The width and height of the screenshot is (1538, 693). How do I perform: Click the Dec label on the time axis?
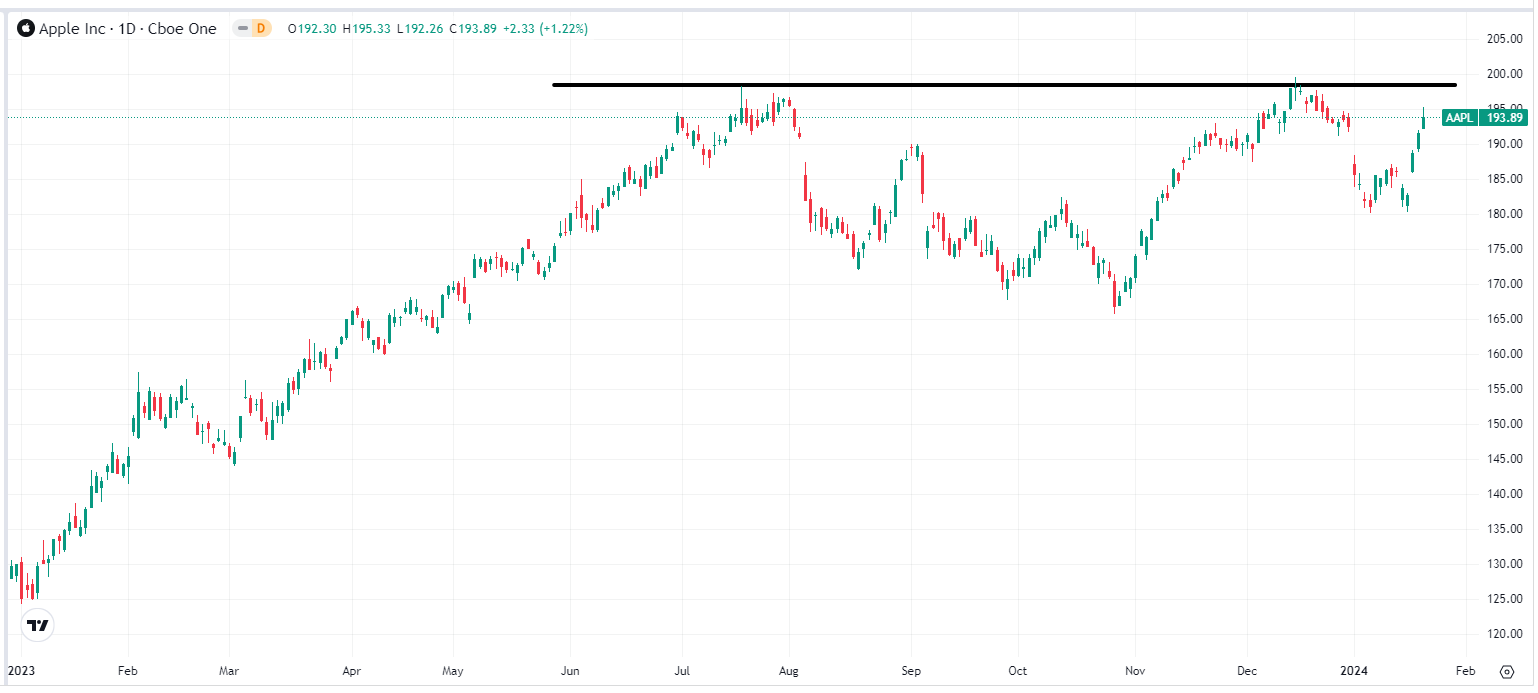pos(1248,671)
